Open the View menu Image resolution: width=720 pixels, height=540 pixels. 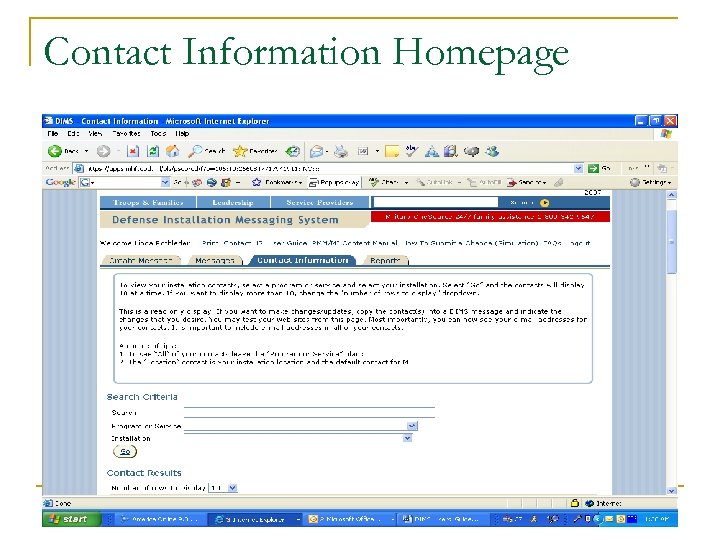[x=95, y=134]
